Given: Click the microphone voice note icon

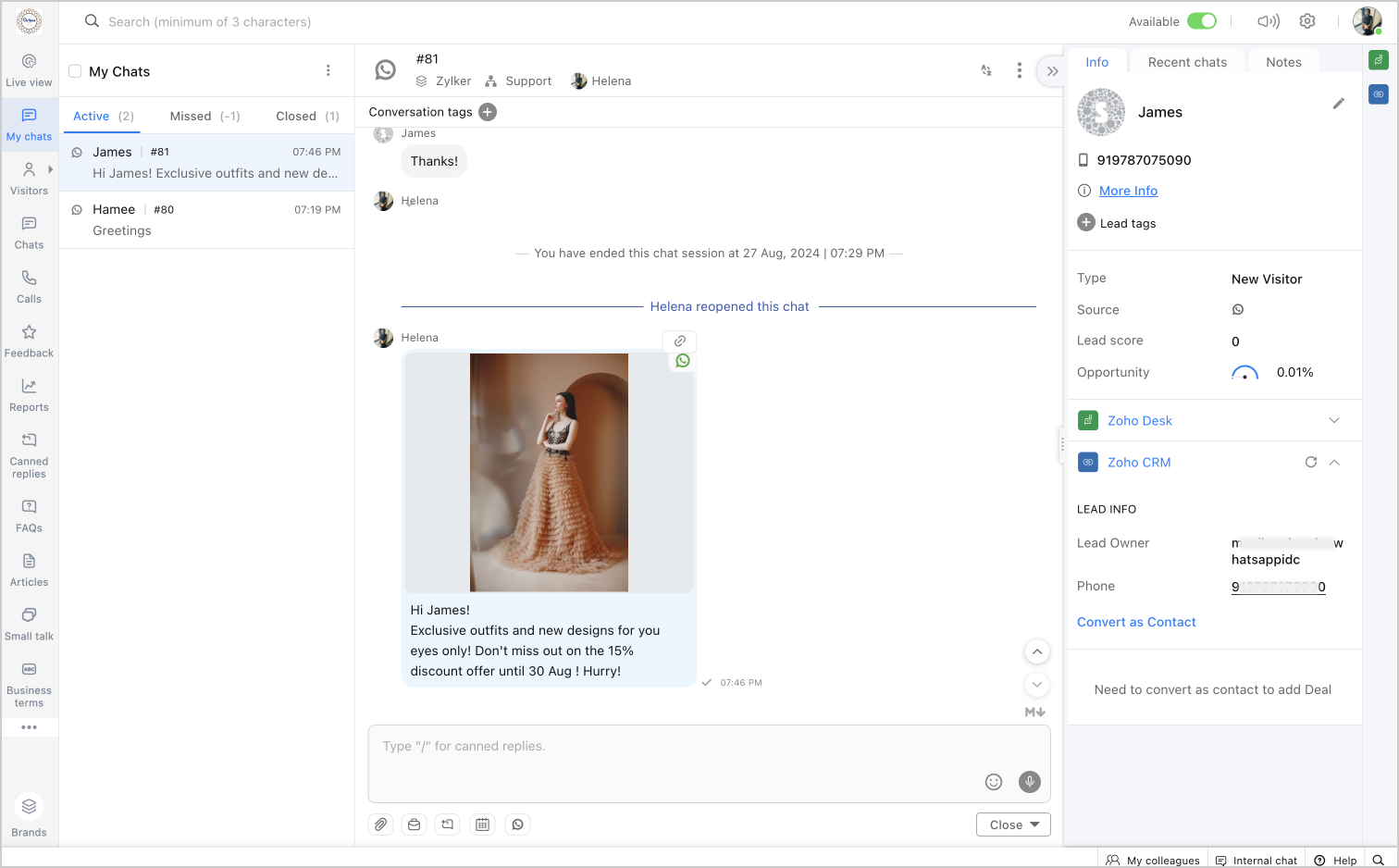Looking at the screenshot, I should coord(1029,782).
